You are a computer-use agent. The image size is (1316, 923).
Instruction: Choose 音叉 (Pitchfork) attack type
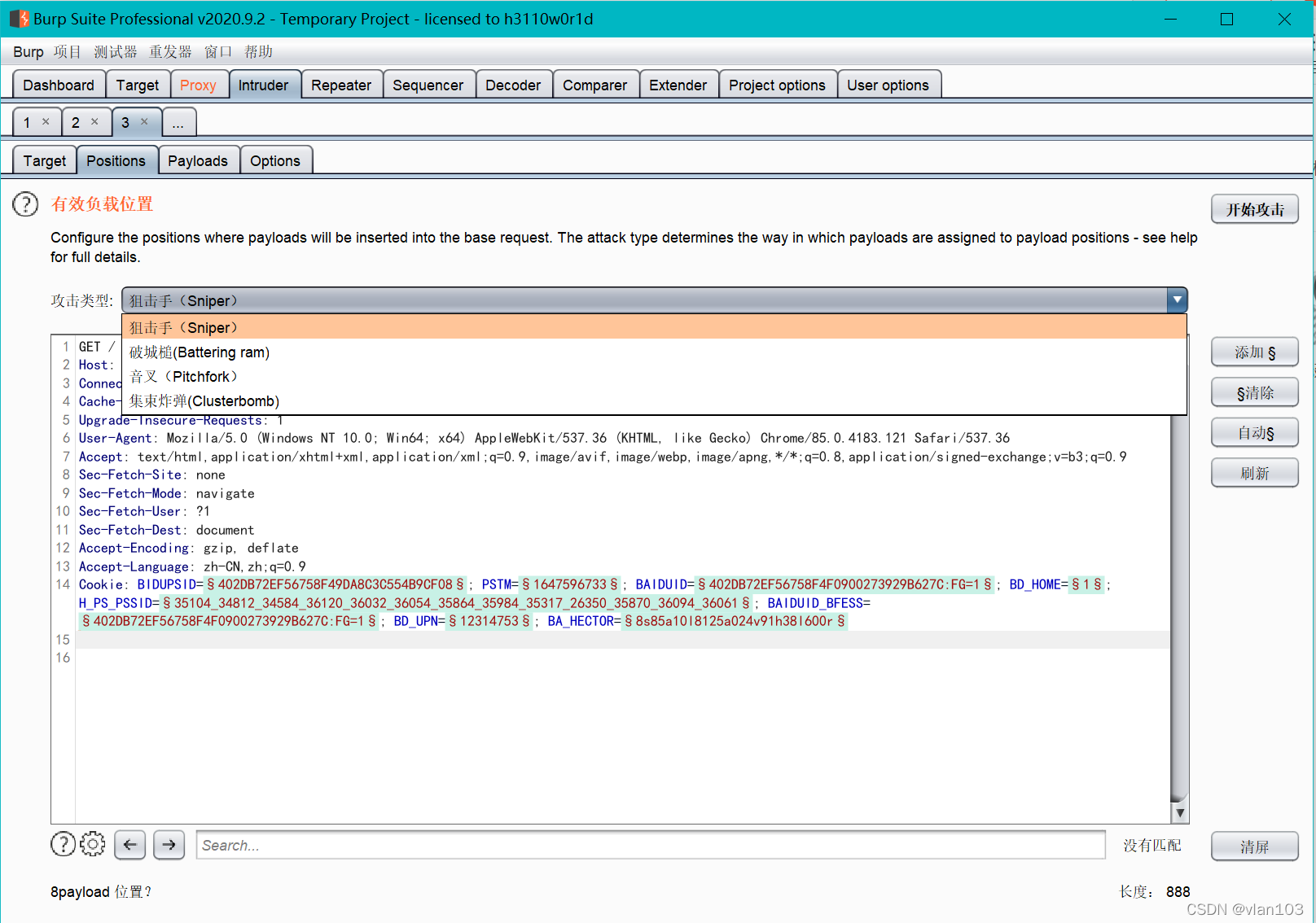[654, 377]
